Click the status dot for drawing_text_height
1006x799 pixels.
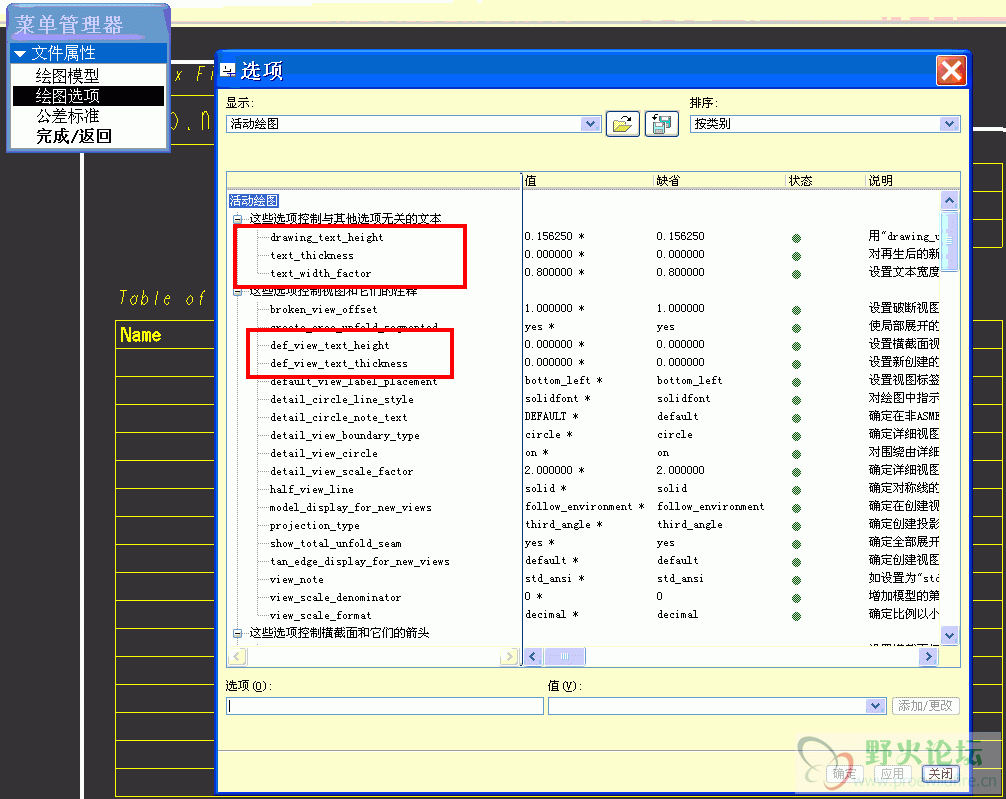tap(796, 238)
